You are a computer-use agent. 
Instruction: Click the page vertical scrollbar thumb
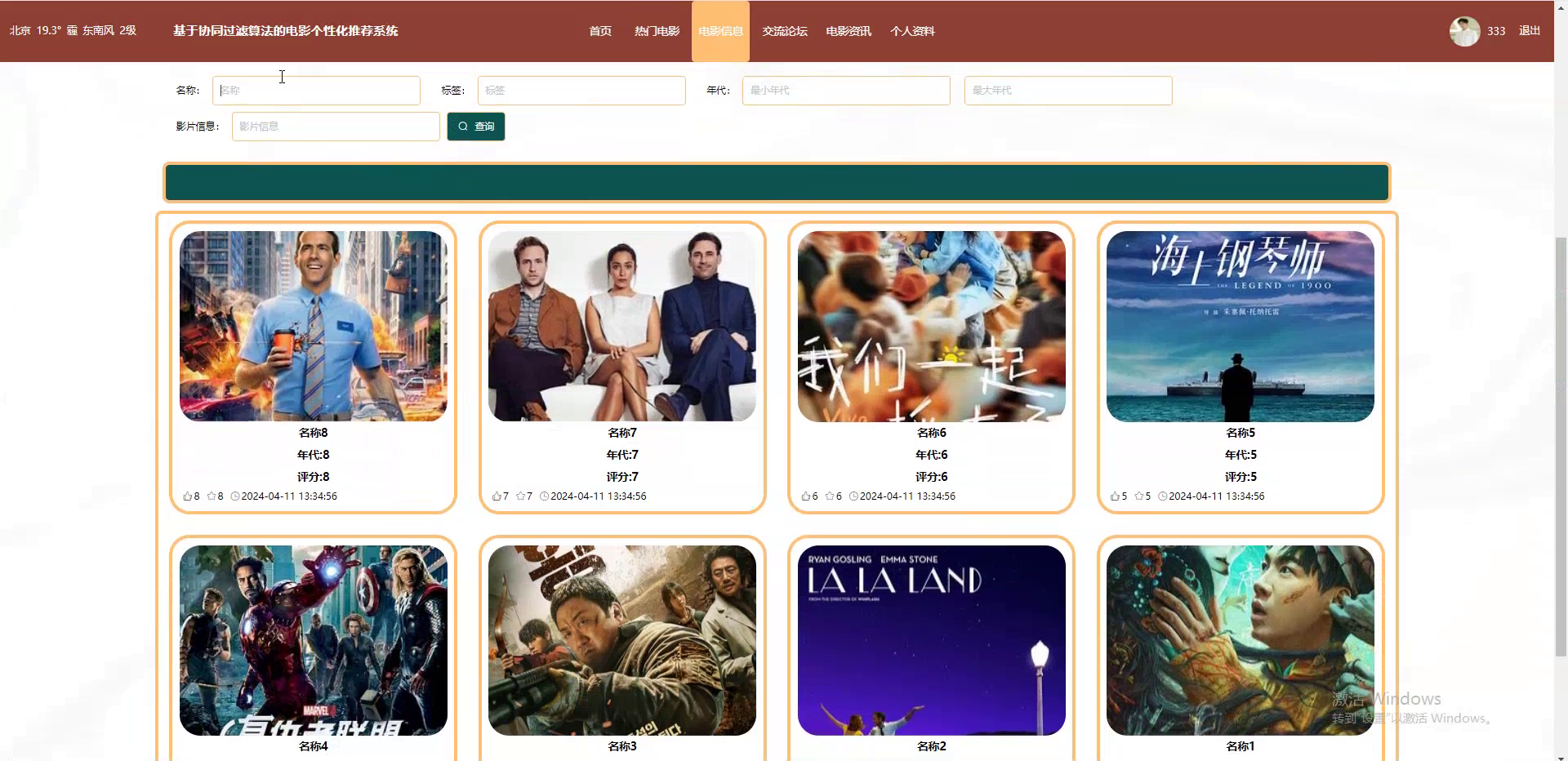click(x=1561, y=447)
